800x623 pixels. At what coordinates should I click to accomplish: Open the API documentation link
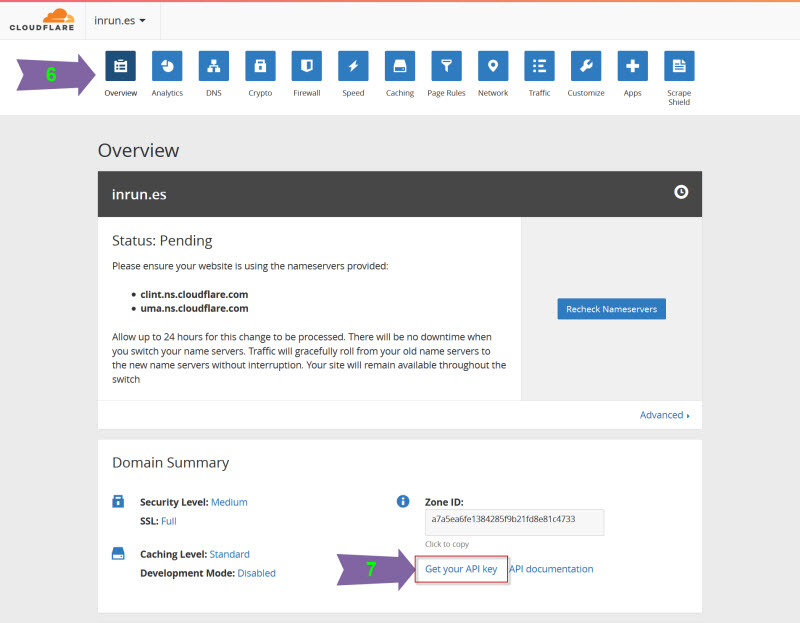pyautogui.click(x=551, y=569)
